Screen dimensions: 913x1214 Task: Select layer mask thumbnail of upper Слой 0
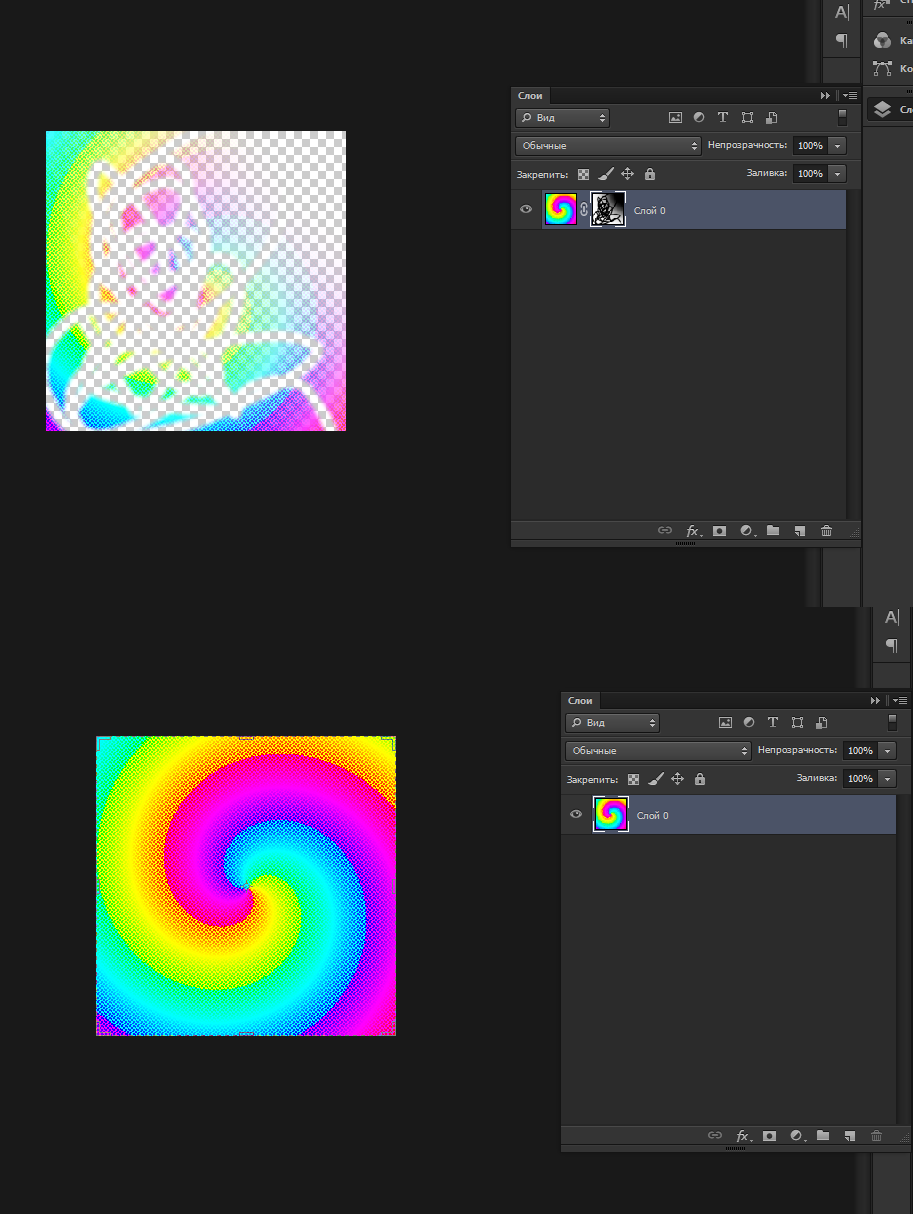tap(608, 210)
